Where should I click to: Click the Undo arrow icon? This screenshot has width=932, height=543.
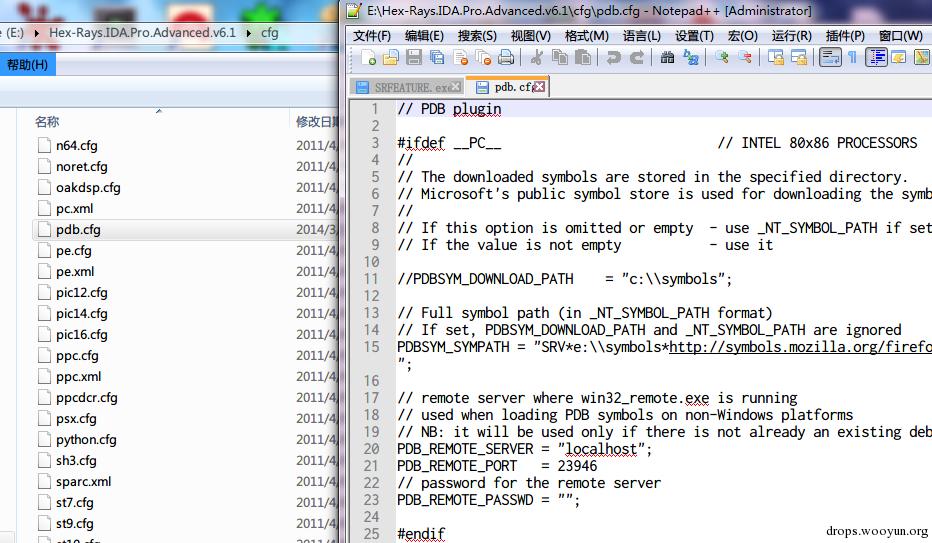coord(613,58)
